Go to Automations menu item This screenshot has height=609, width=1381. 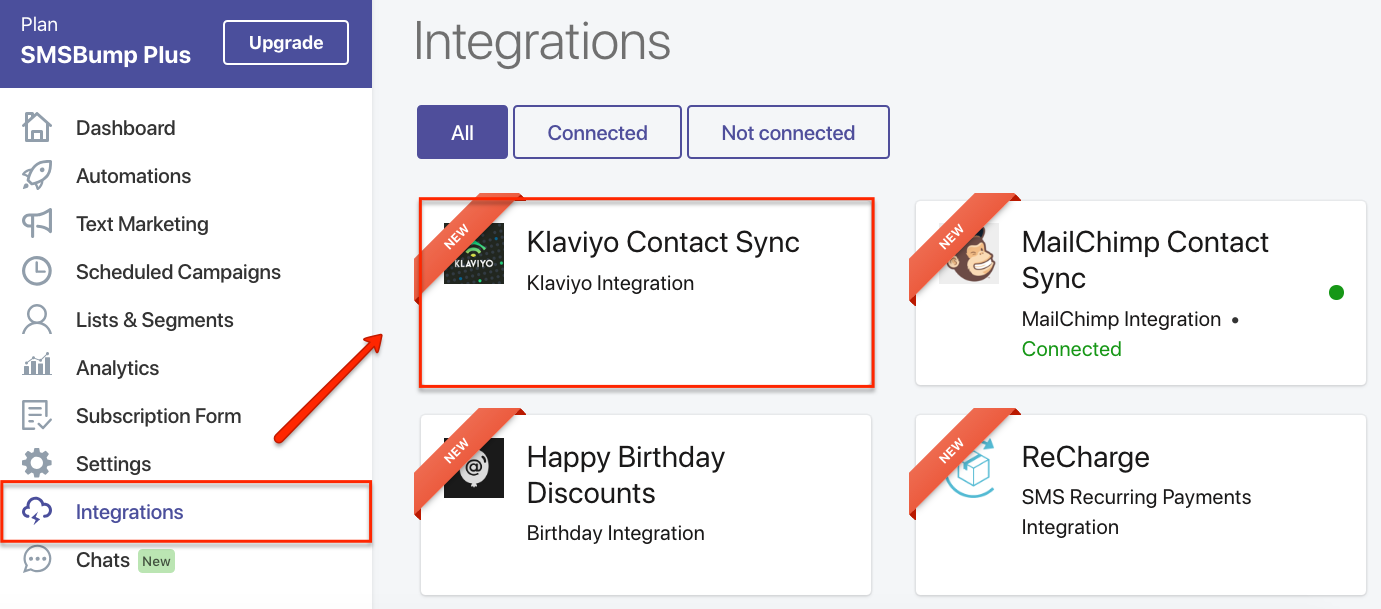pos(133,176)
